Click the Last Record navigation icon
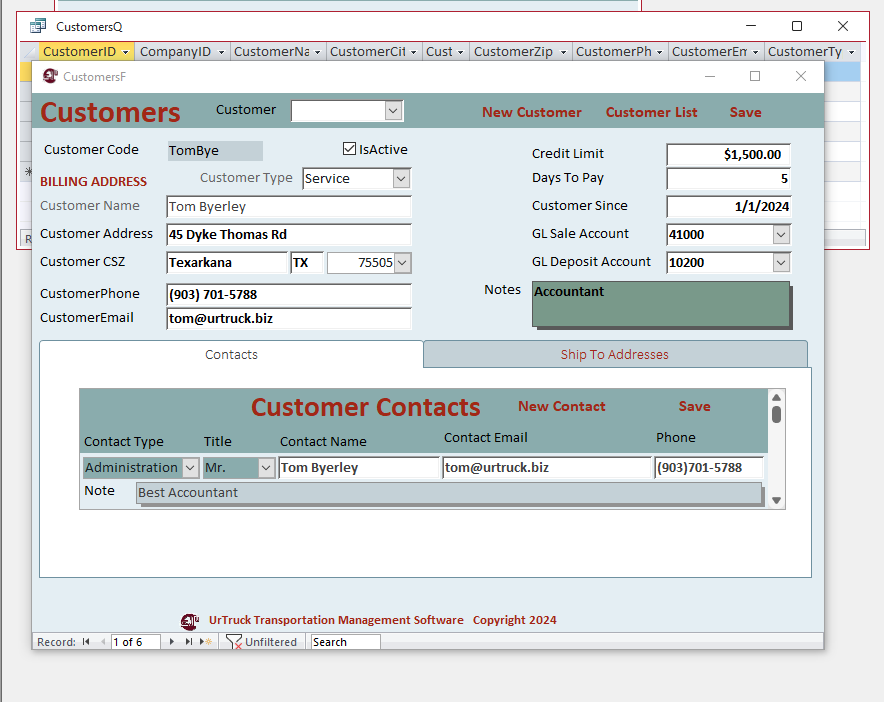This screenshot has width=884, height=702. coord(188,641)
